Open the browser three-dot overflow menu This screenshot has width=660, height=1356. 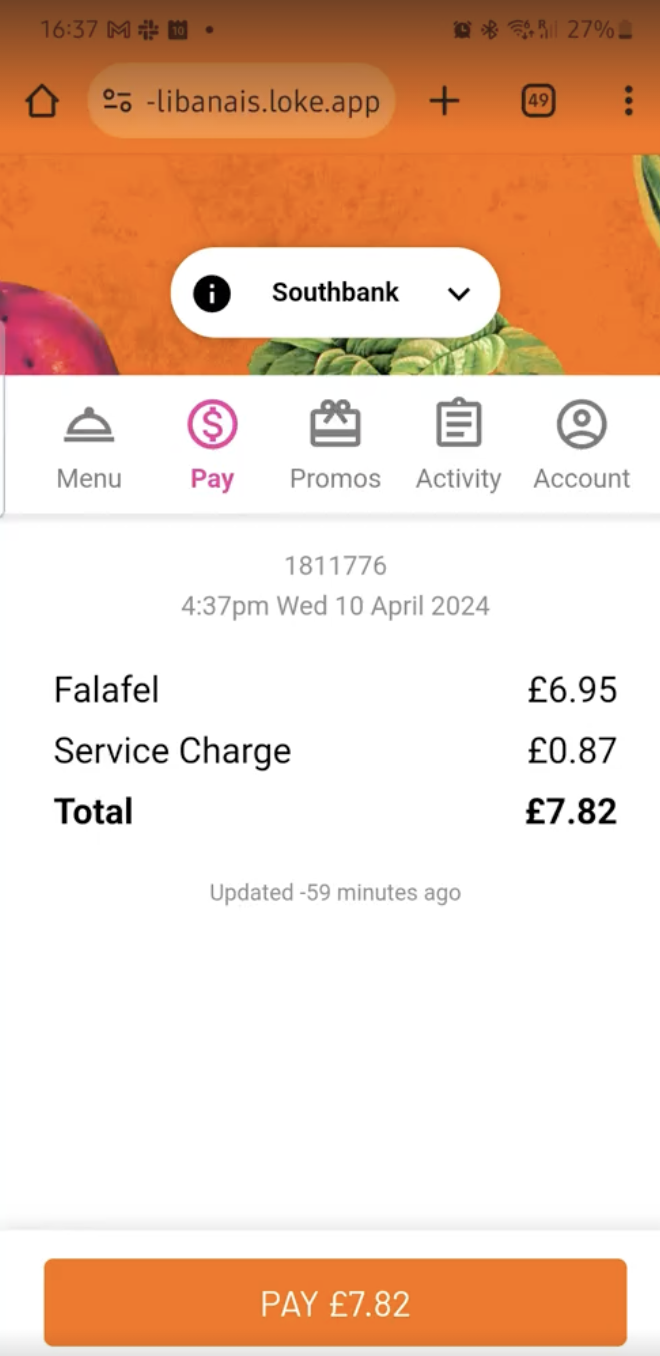pyautogui.click(x=628, y=101)
